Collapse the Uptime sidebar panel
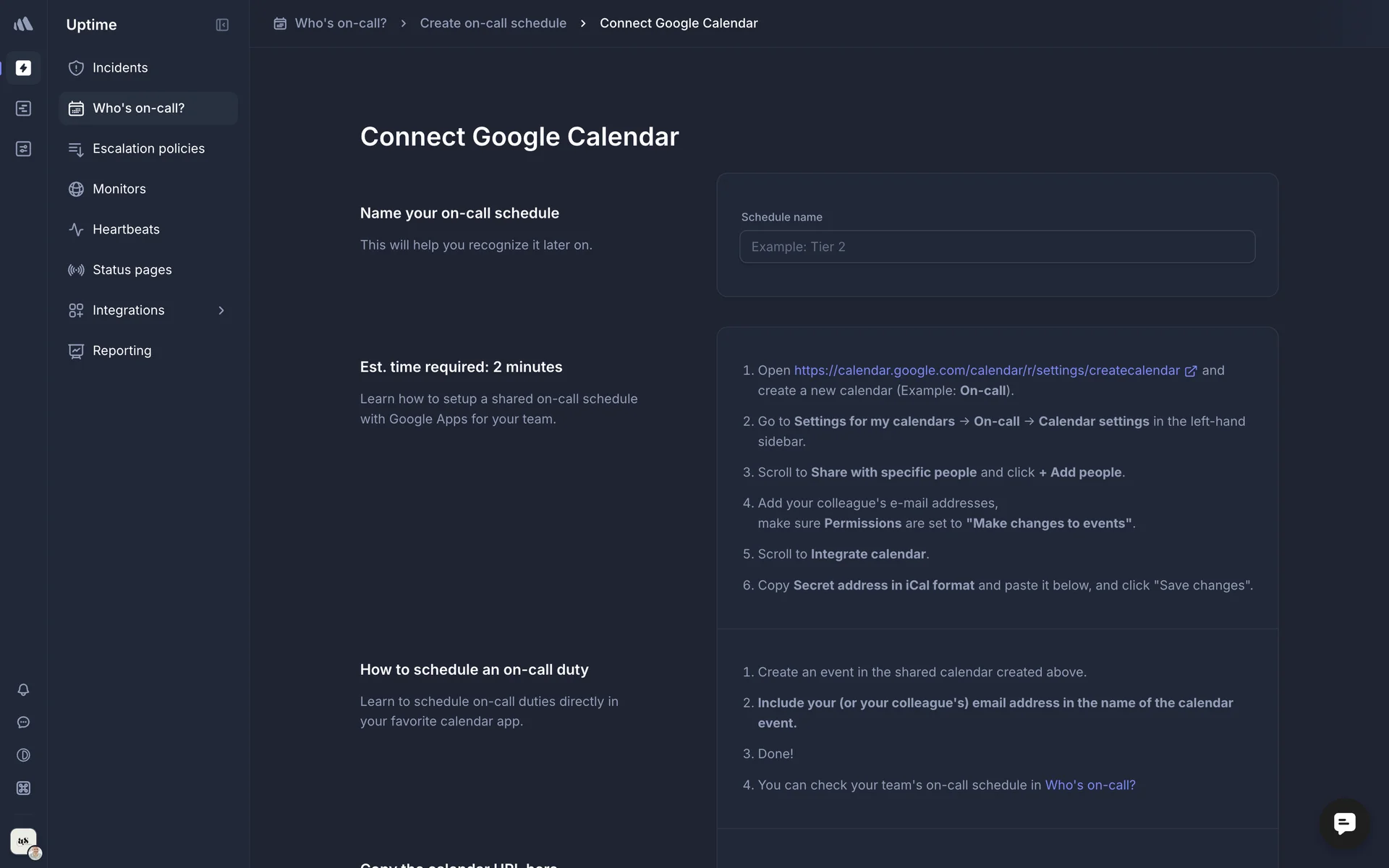This screenshot has width=1389, height=868. tap(222, 25)
